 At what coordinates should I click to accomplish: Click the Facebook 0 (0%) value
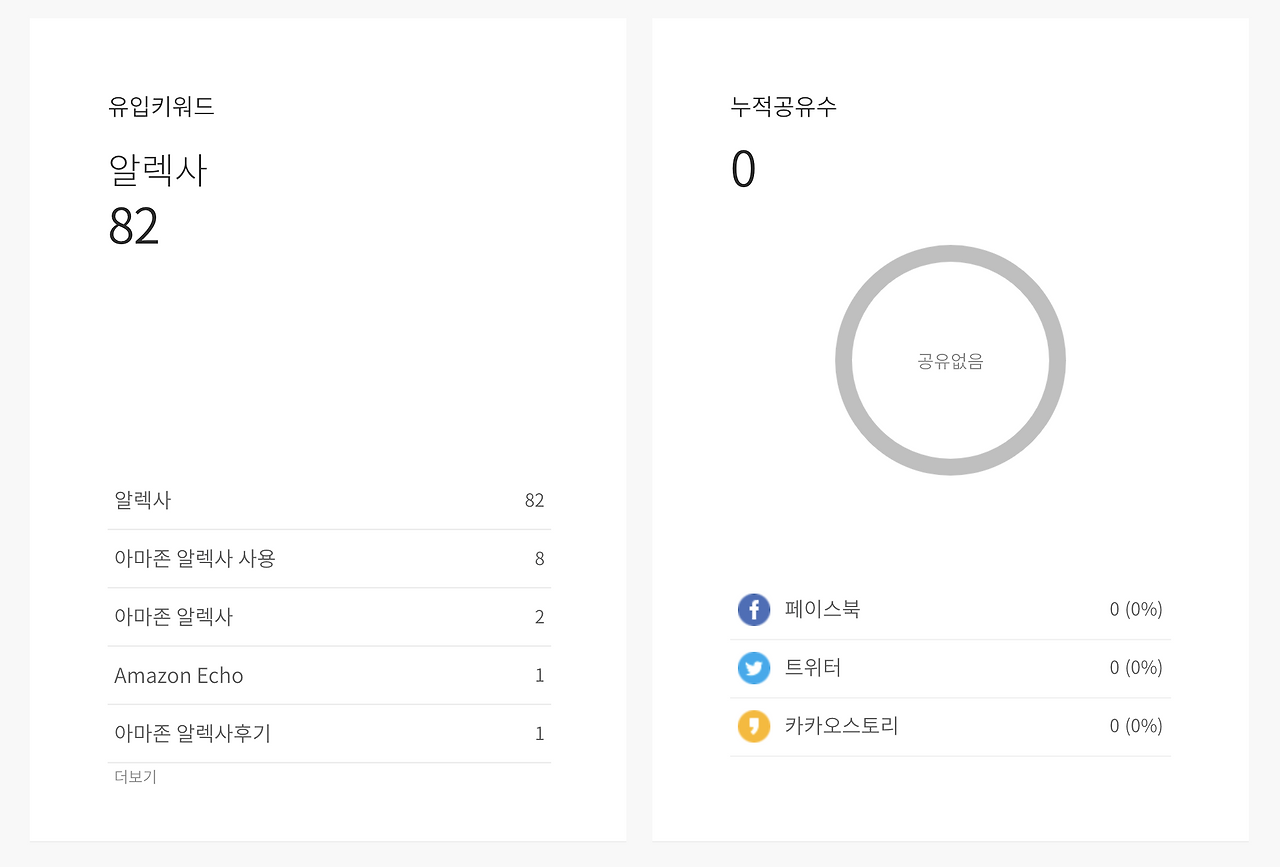coord(1135,609)
